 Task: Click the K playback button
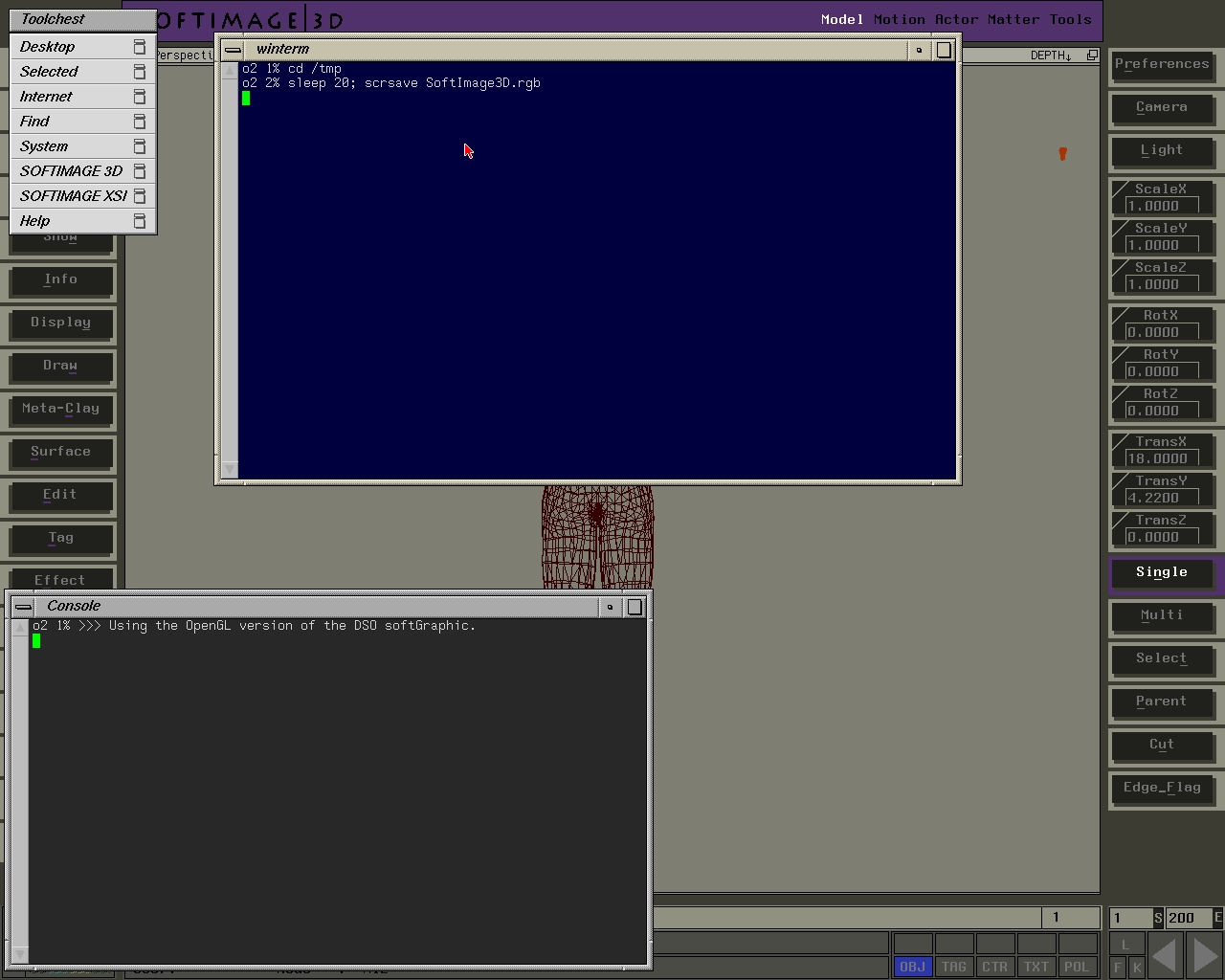[x=1136, y=967]
